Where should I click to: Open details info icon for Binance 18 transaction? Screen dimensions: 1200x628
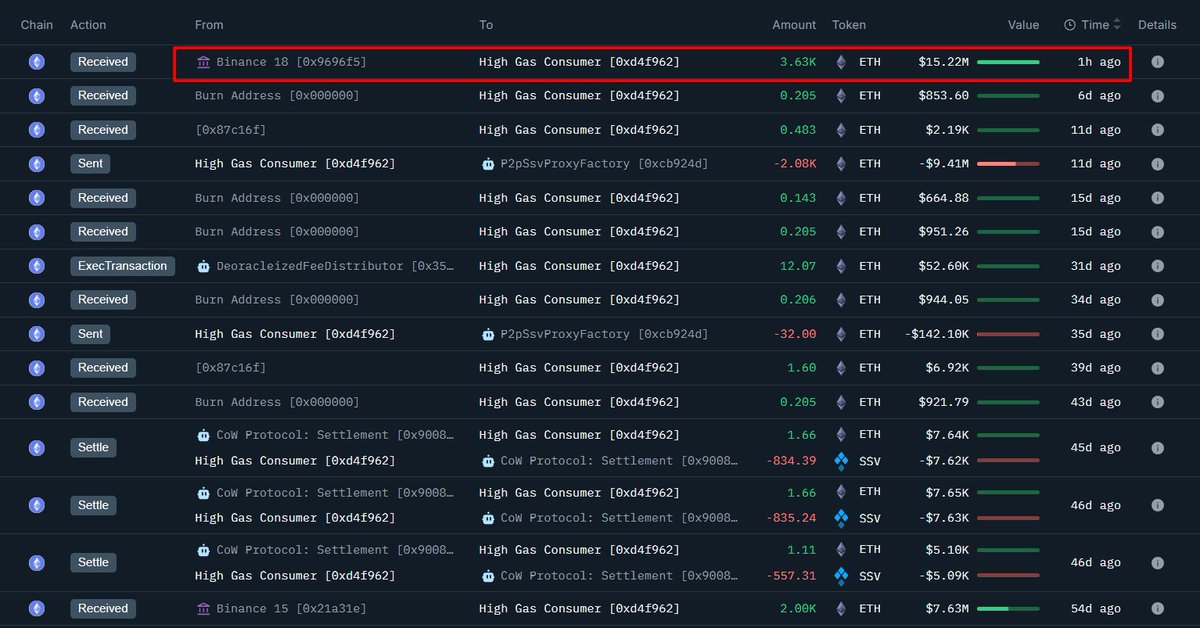[1157, 62]
